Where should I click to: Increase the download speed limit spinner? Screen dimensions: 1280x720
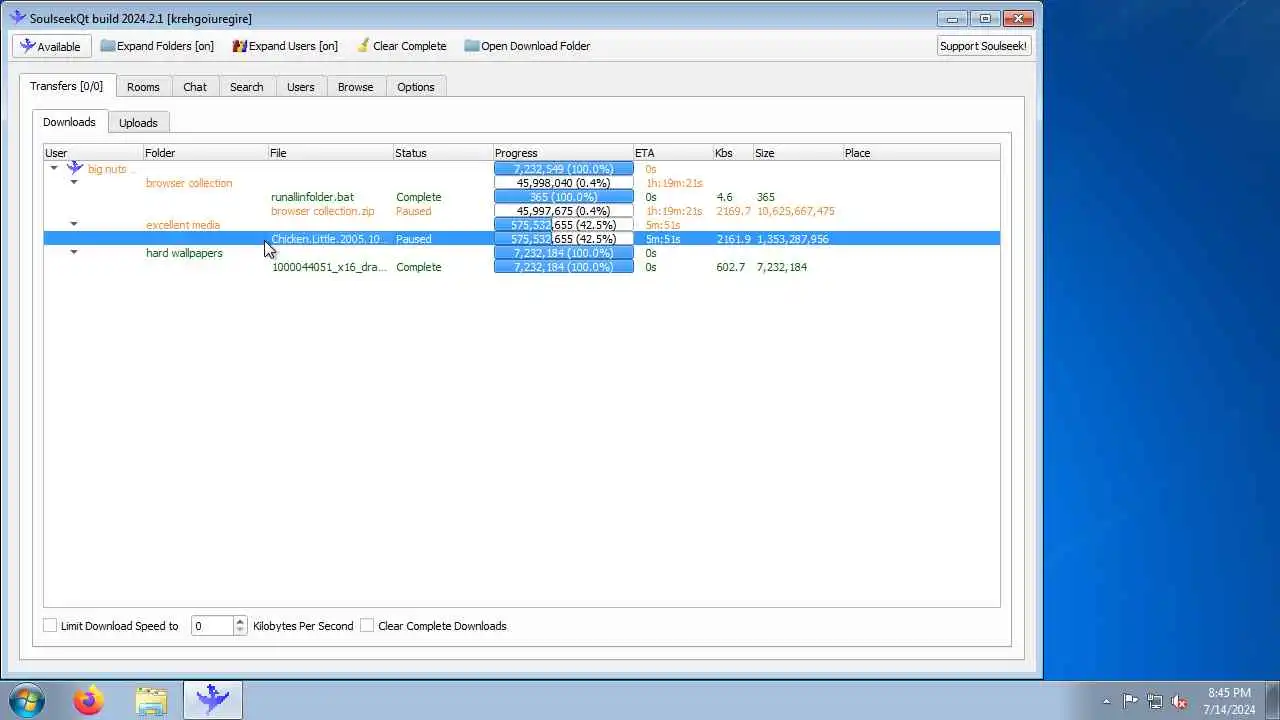pyautogui.click(x=240, y=621)
